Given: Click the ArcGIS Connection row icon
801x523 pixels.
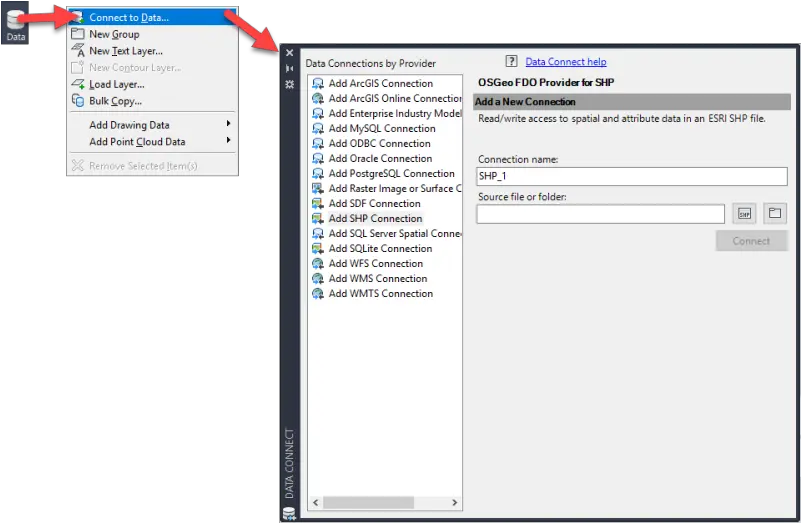Looking at the screenshot, I should [318, 83].
